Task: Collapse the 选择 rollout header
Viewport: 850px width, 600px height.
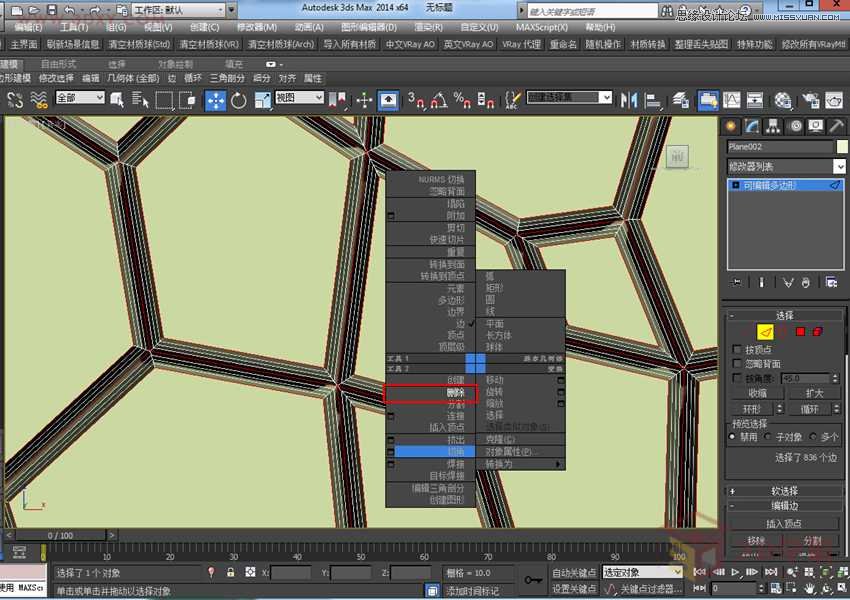Action: [784, 315]
